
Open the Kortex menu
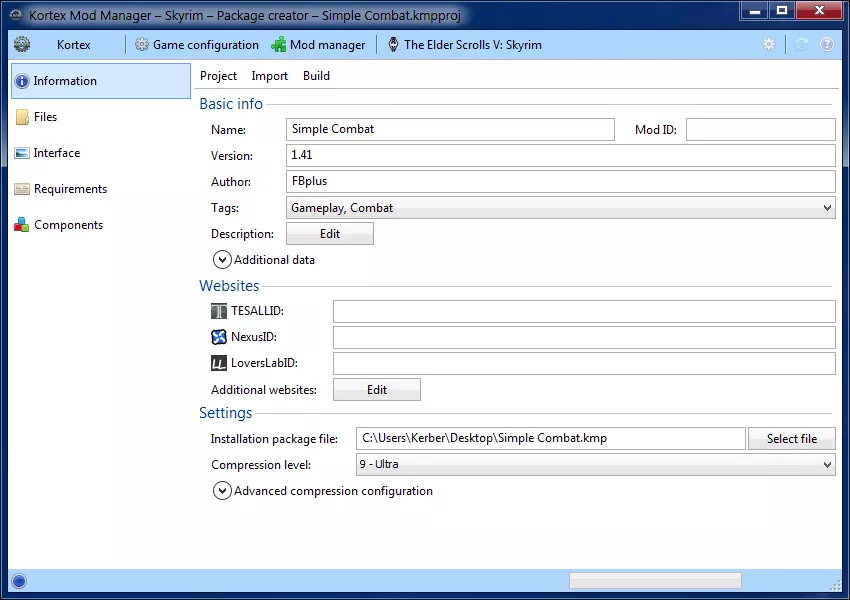(x=73, y=45)
